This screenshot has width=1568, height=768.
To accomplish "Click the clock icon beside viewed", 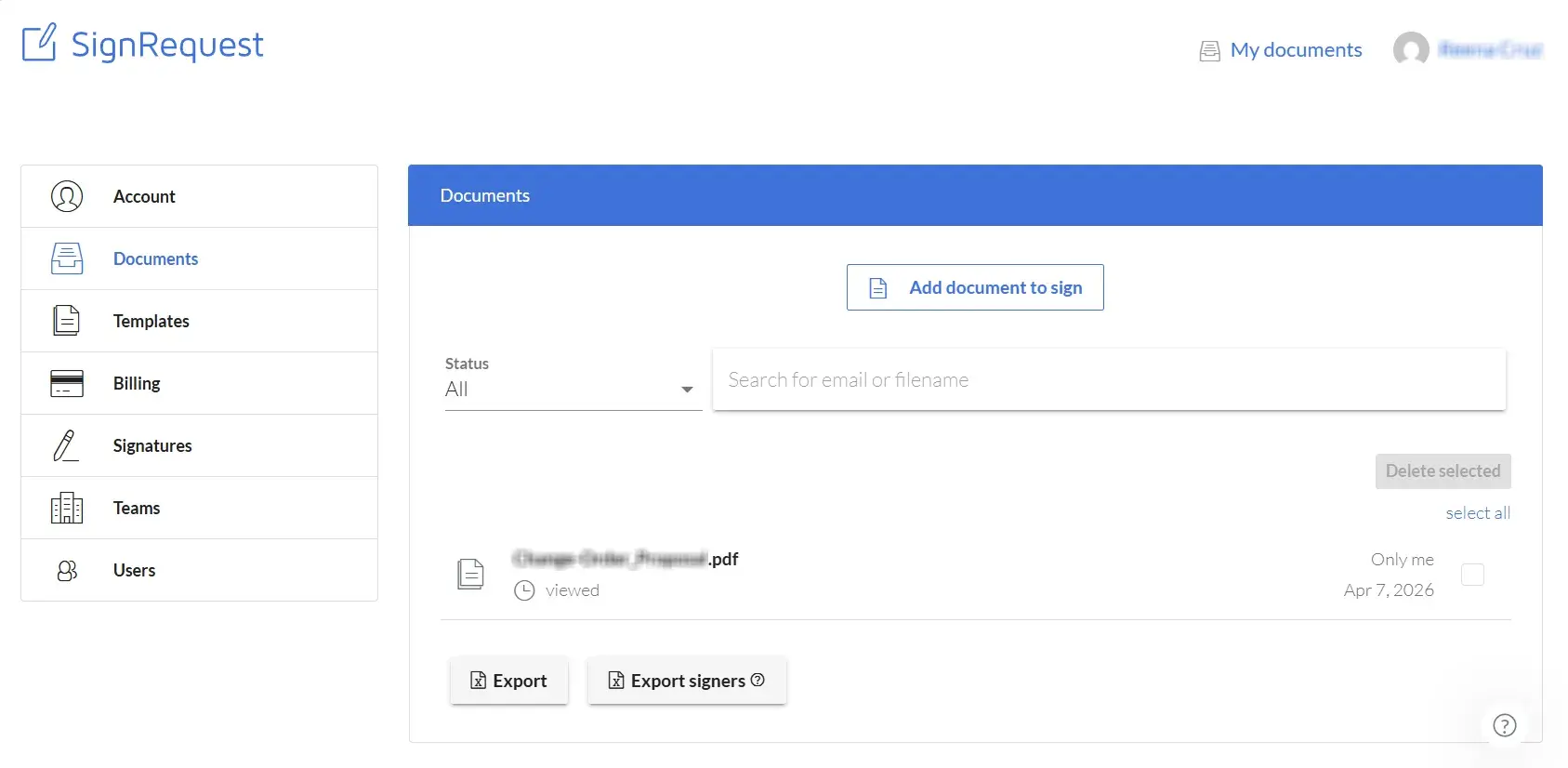I will click(x=524, y=590).
